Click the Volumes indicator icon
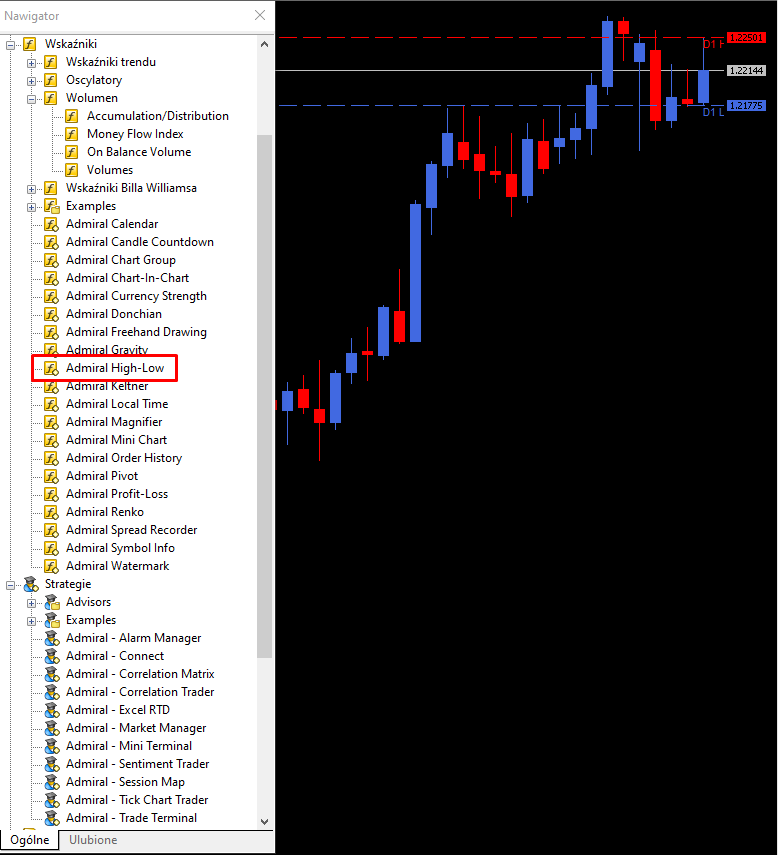Screen dimensions: 778x855 [x=71, y=170]
